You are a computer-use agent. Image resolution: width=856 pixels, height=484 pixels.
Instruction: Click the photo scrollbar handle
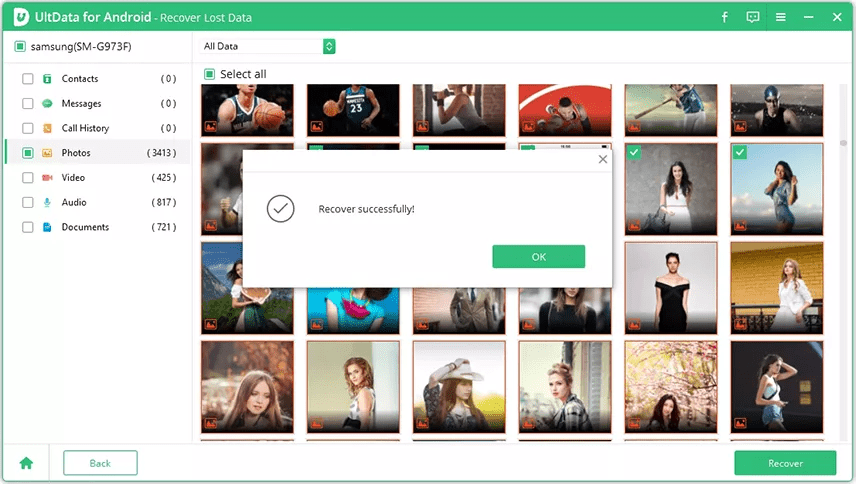pyautogui.click(x=843, y=143)
